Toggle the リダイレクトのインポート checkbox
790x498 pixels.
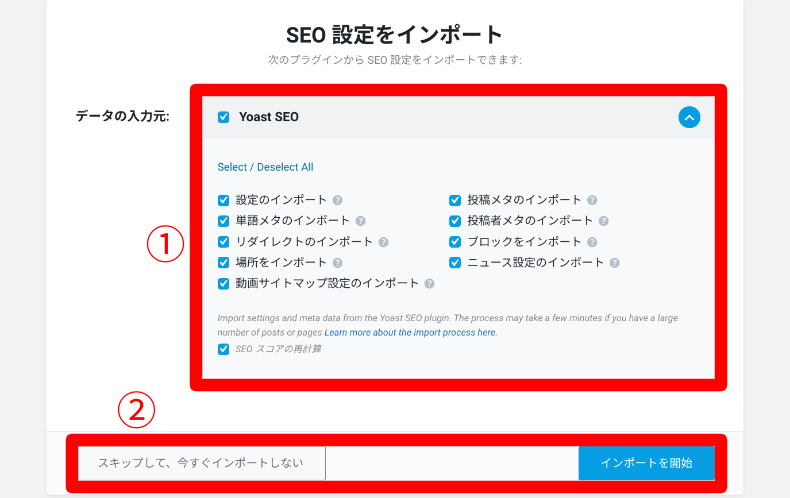pyautogui.click(x=224, y=242)
